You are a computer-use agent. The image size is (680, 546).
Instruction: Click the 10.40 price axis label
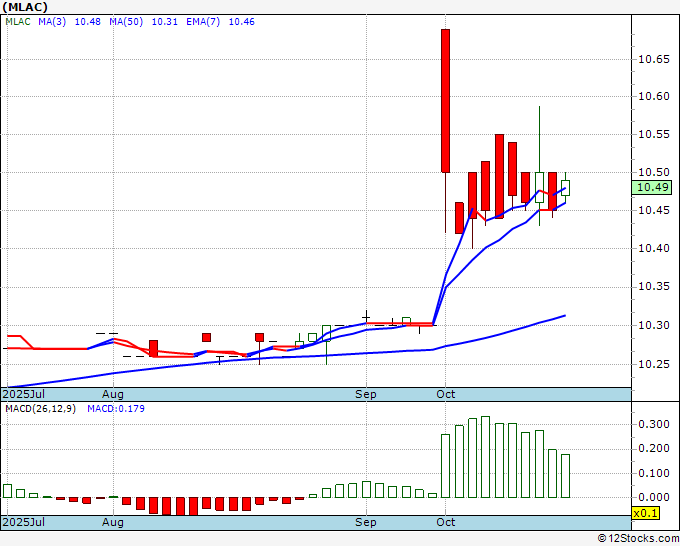pos(654,248)
